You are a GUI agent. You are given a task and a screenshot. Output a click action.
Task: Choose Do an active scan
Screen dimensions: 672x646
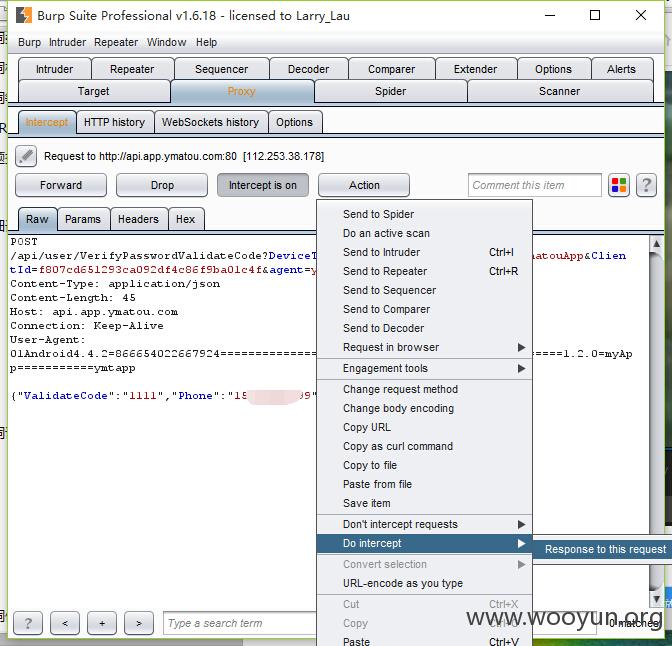tap(424, 233)
